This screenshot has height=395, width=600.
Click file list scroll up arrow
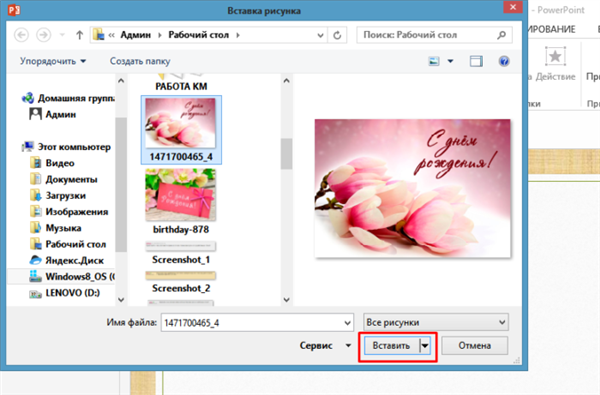[x=286, y=81]
